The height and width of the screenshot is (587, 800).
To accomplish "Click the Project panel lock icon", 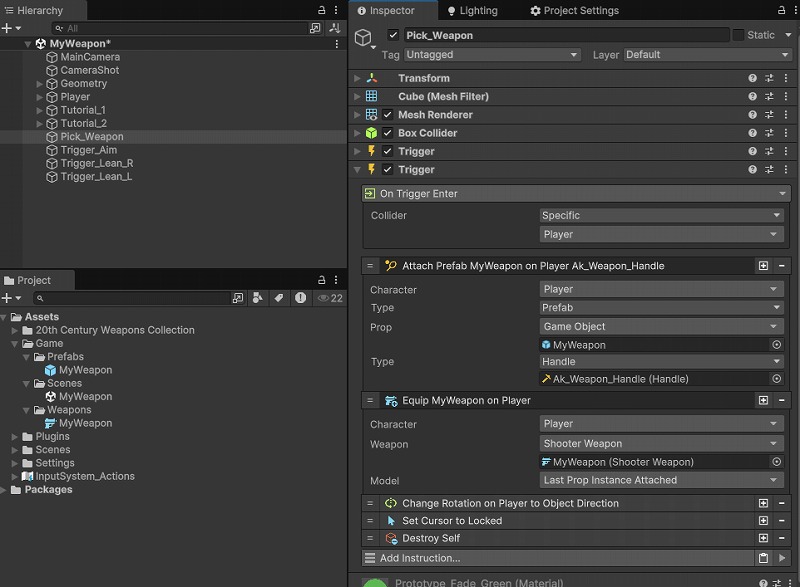I will click(321, 279).
